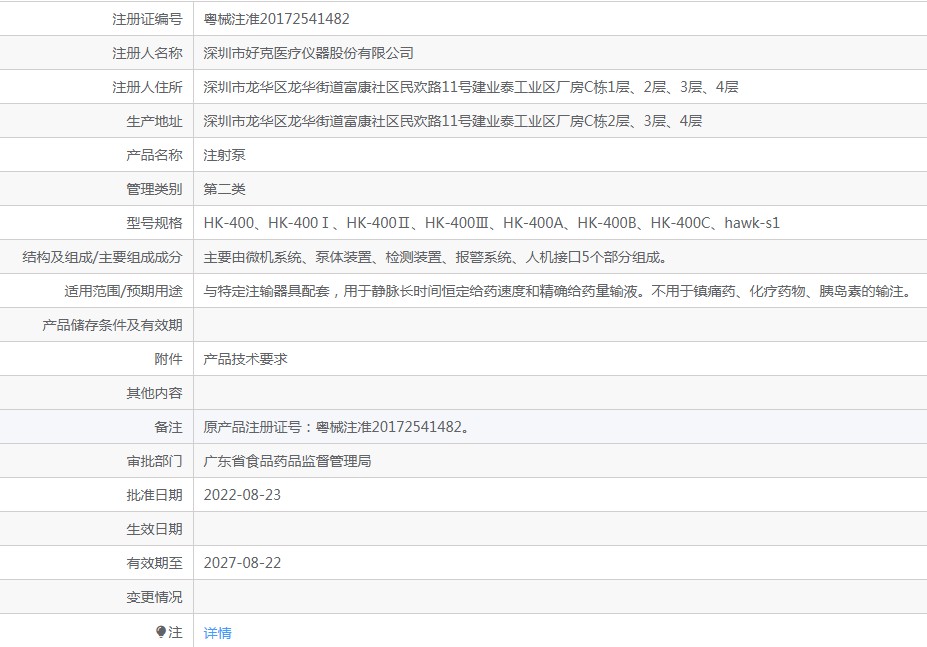927x647 pixels.
Task: Click the 备注 label
Action: pyautogui.click(x=168, y=427)
